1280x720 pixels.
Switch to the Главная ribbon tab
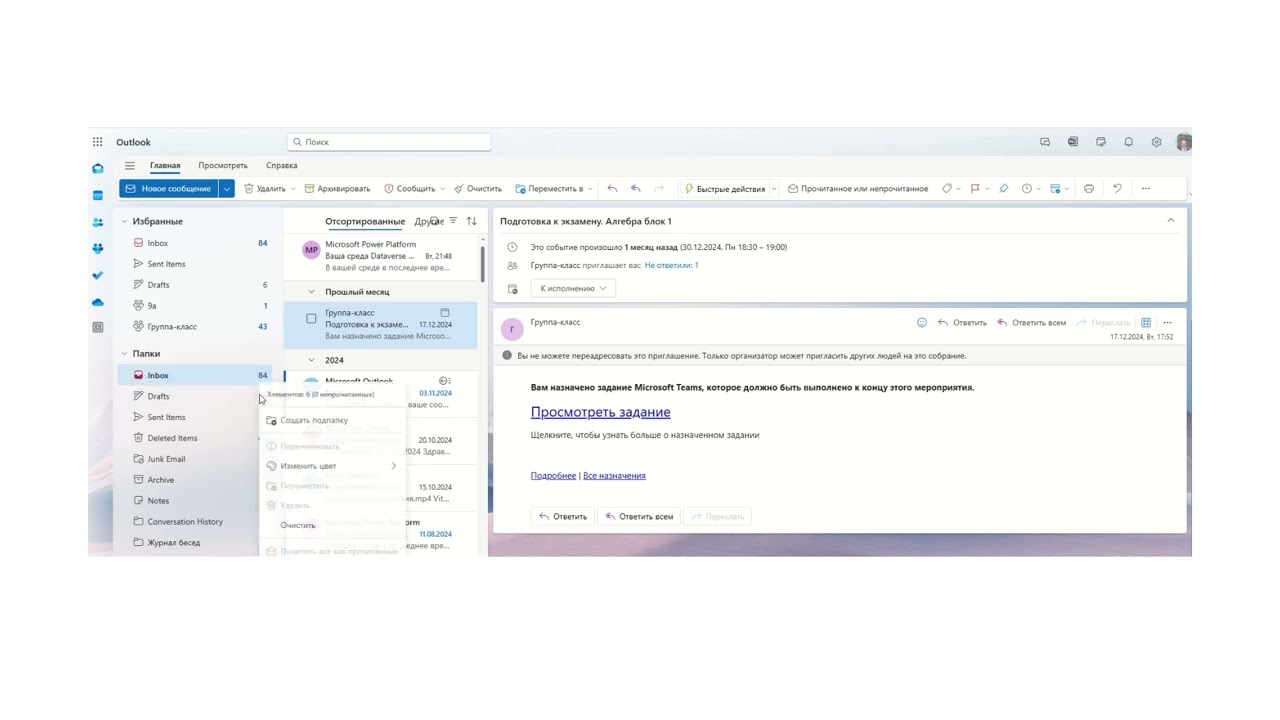click(x=165, y=165)
